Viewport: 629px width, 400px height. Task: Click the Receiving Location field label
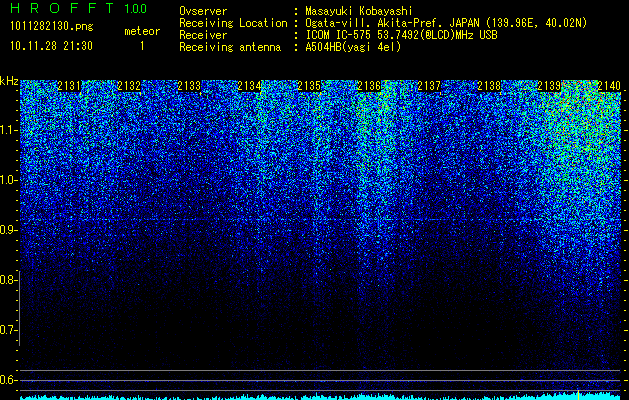233,23
